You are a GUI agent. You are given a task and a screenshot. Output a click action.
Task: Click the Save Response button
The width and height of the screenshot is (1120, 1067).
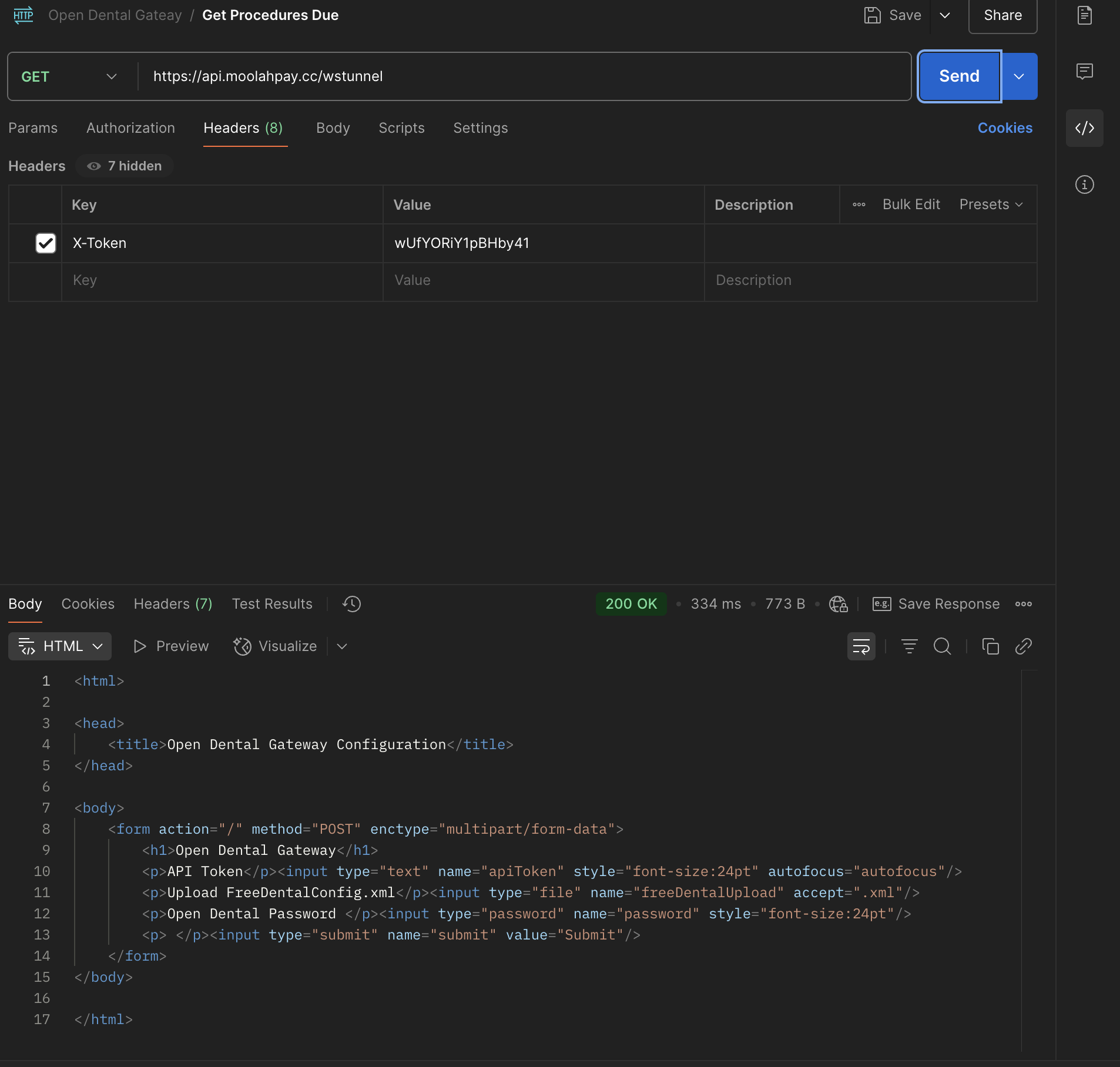(936, 604)
